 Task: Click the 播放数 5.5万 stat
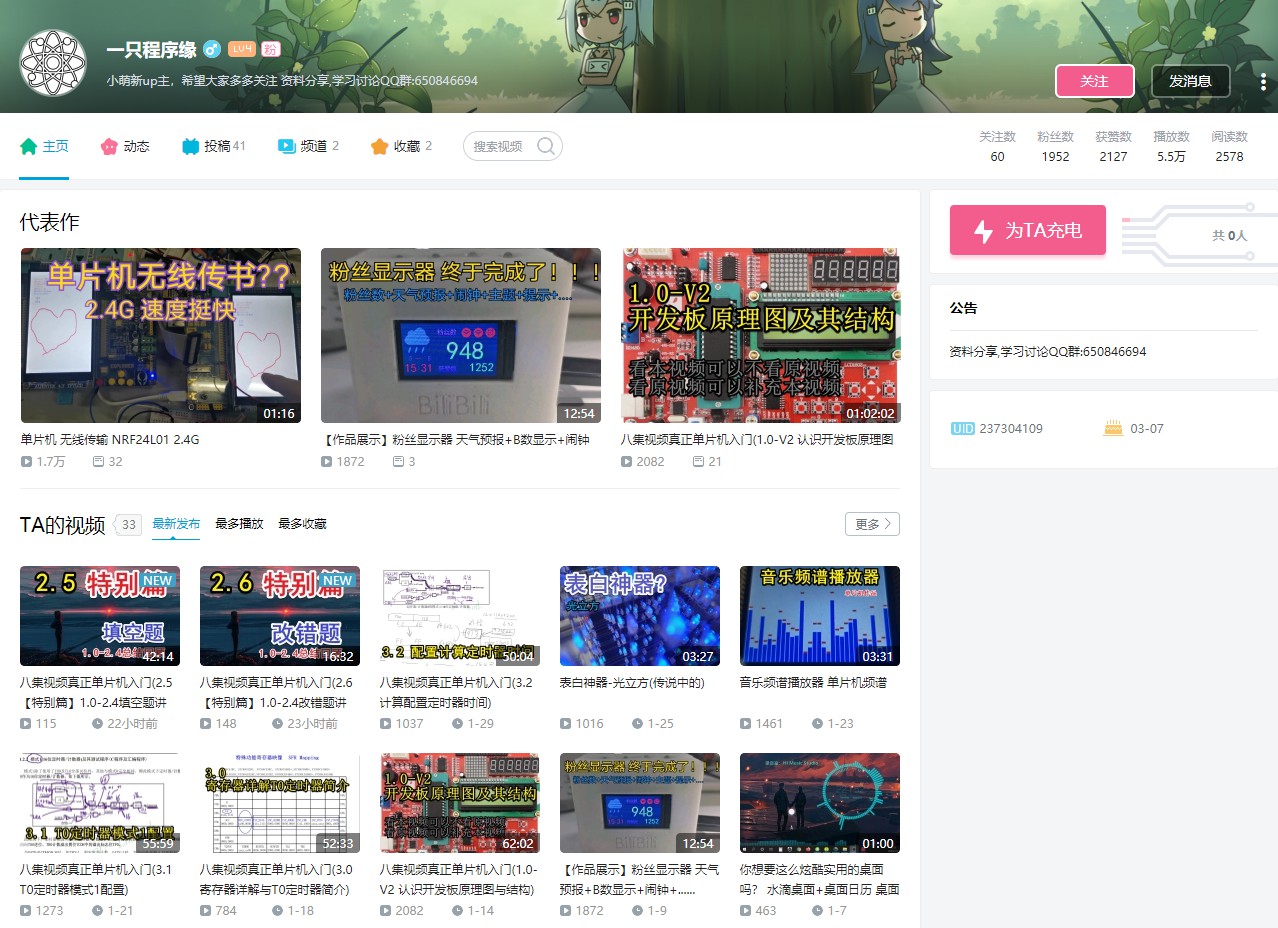(x=1171, y=146)
